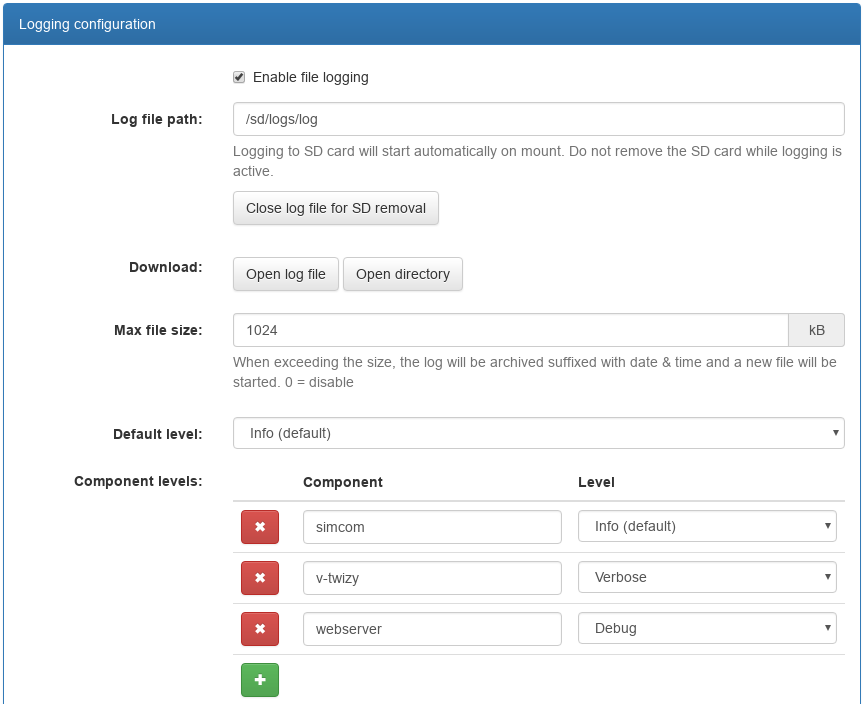This screenshot has height=704, width=867.
Task: Delete the webserver component row
Action: click(259, 629)
